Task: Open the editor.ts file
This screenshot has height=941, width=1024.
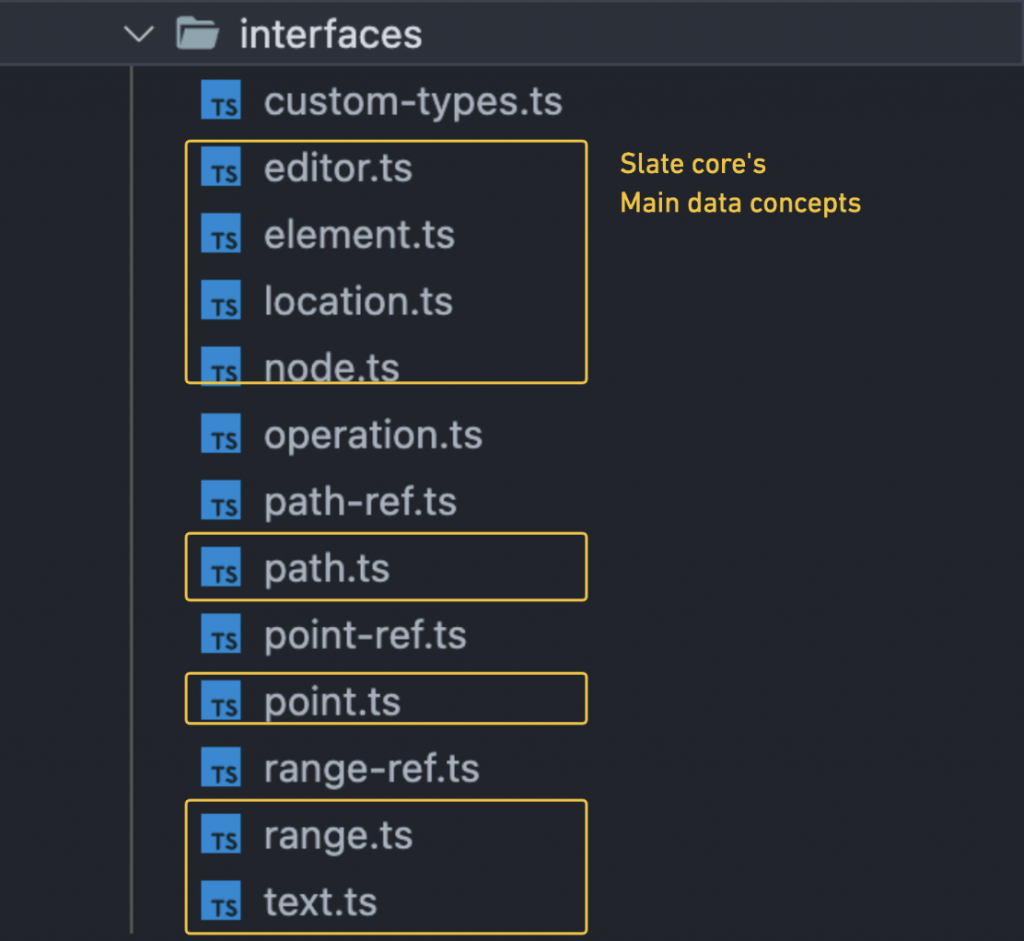Action: [337, 168]
